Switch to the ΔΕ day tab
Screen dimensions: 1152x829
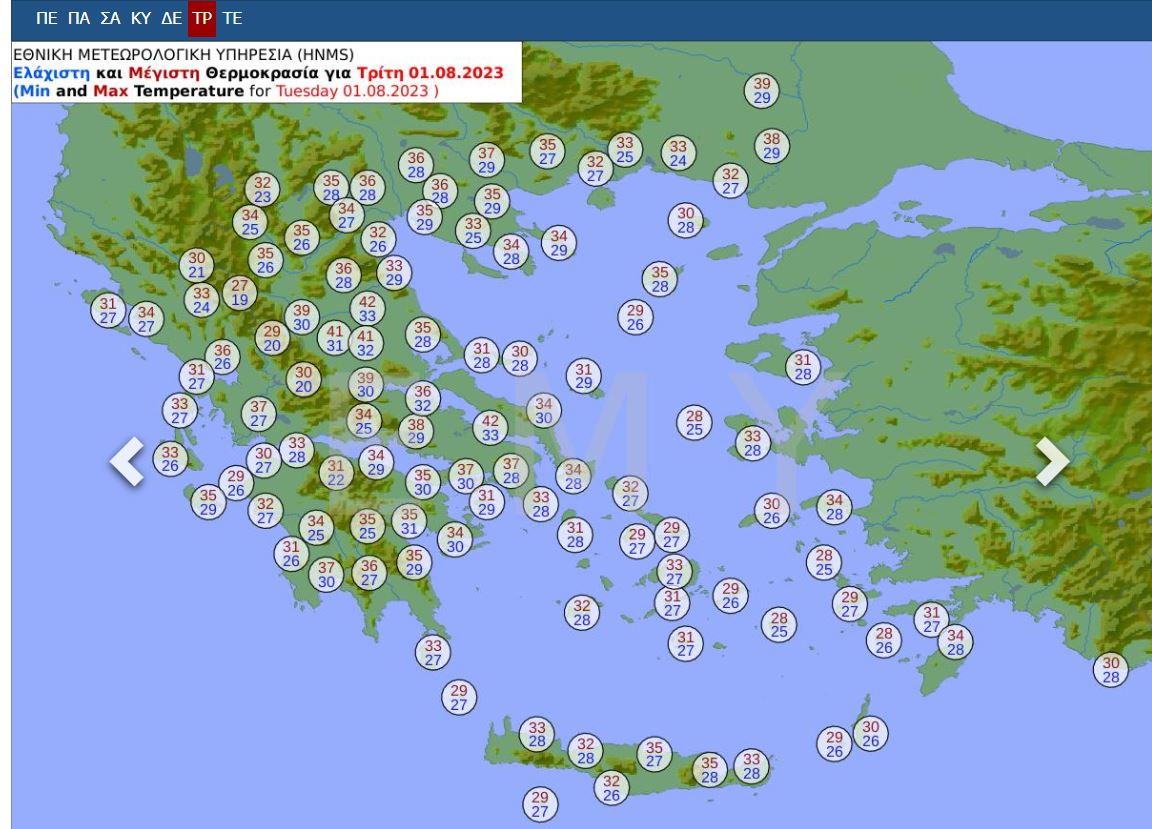click(172, 18)
